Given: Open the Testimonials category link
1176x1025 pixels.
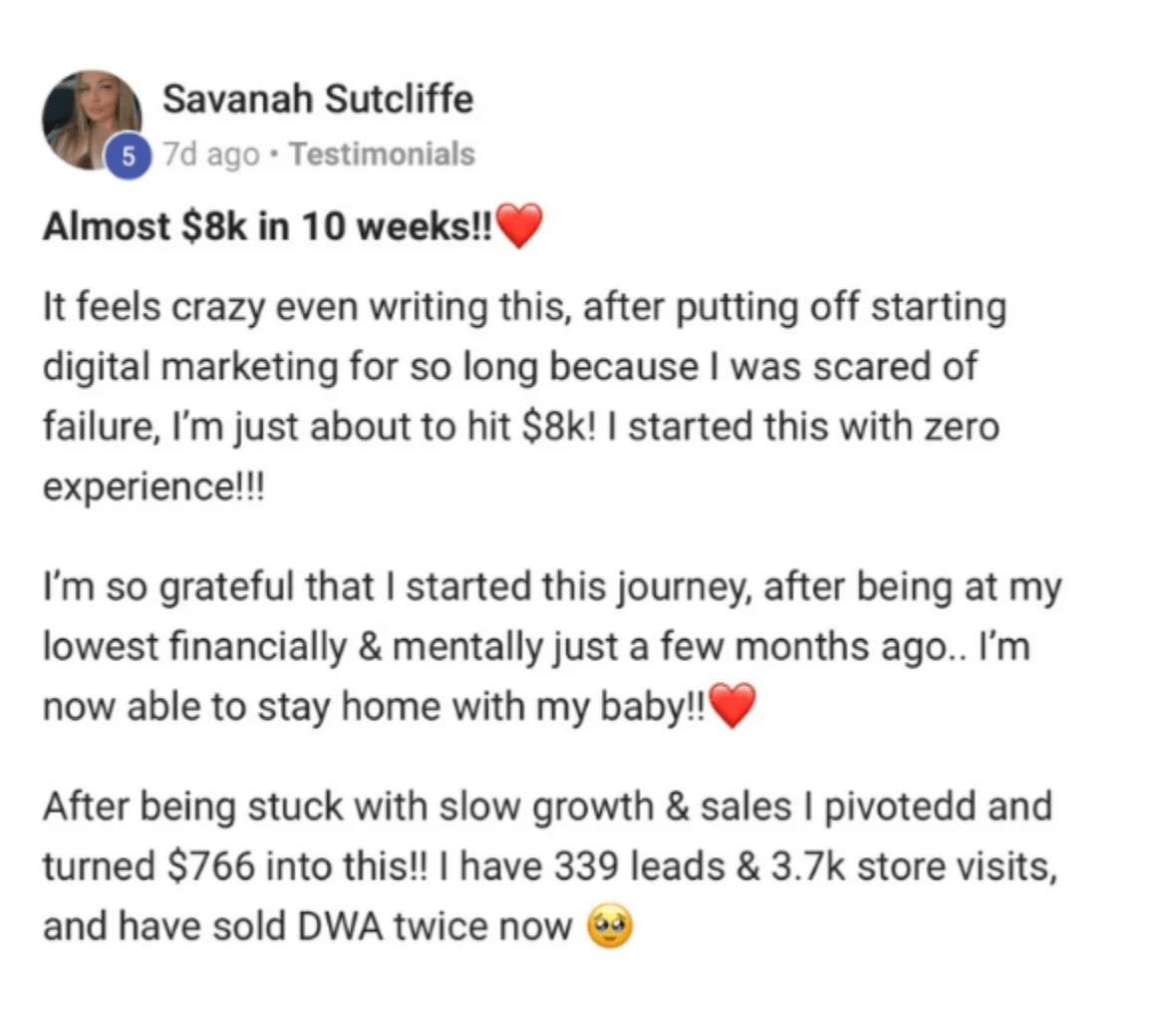Looking at the screenshot, I should [x=383, y=154].
